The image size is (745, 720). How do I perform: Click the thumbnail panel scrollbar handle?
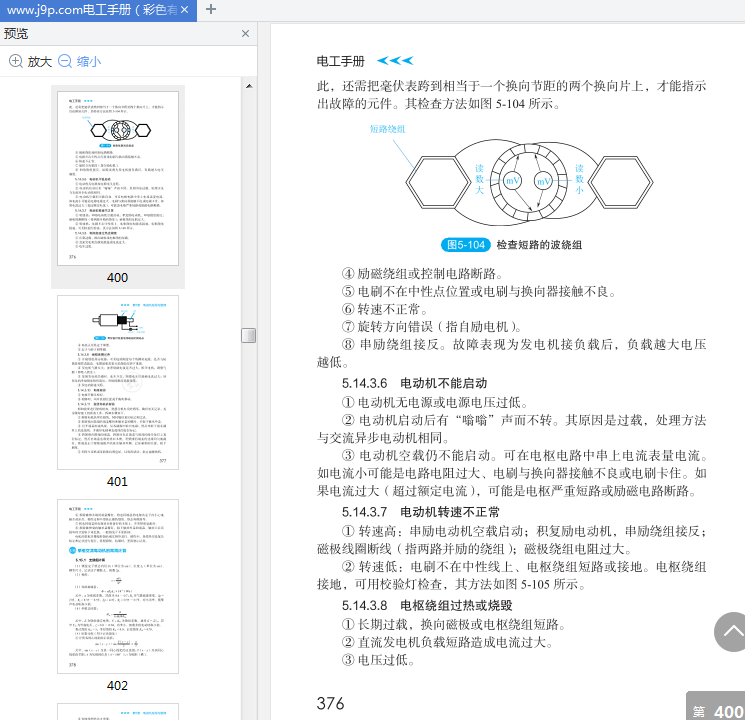(x=248, y=336)
